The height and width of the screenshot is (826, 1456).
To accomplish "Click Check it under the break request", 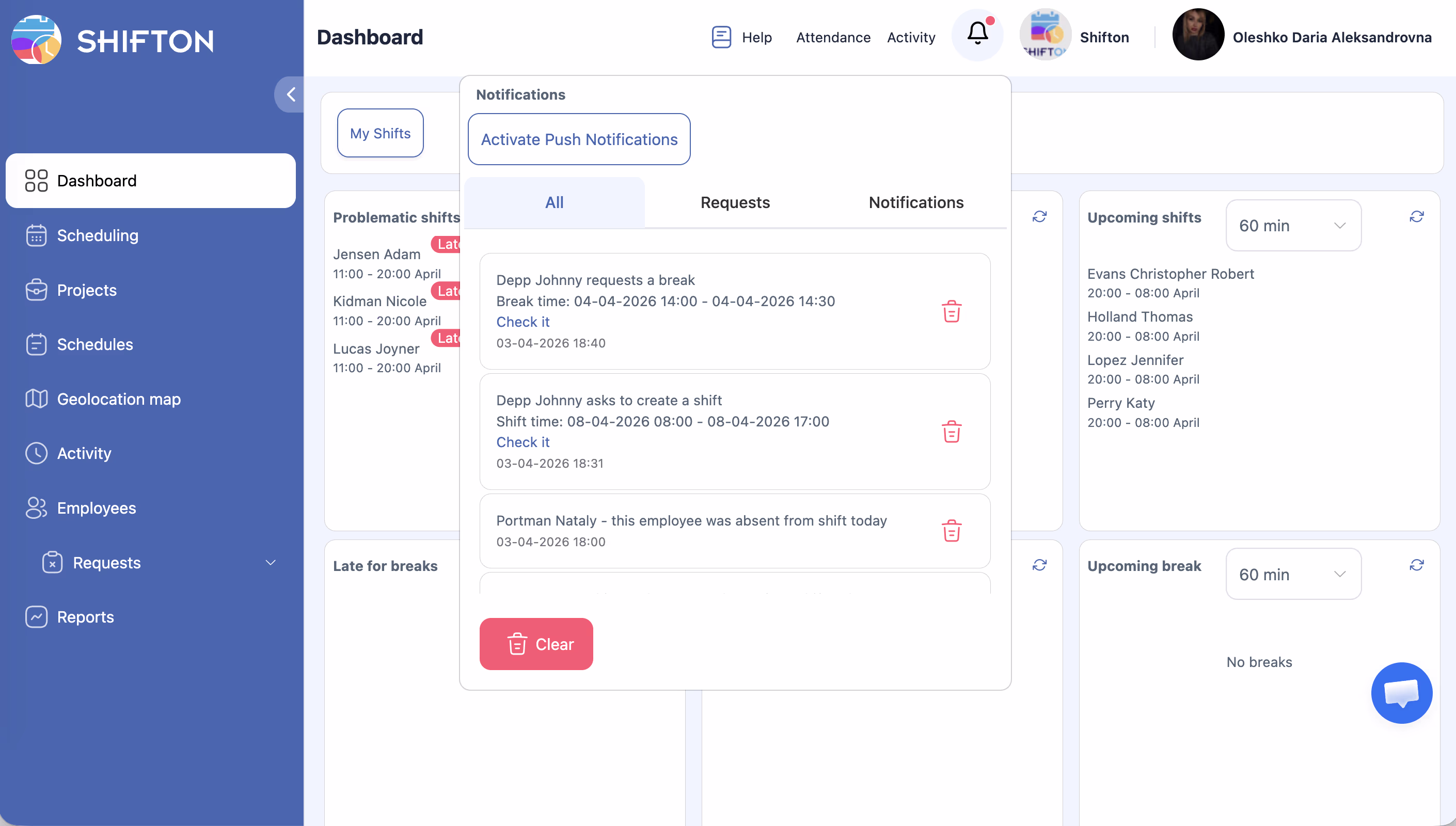I will tap(523, 322).
